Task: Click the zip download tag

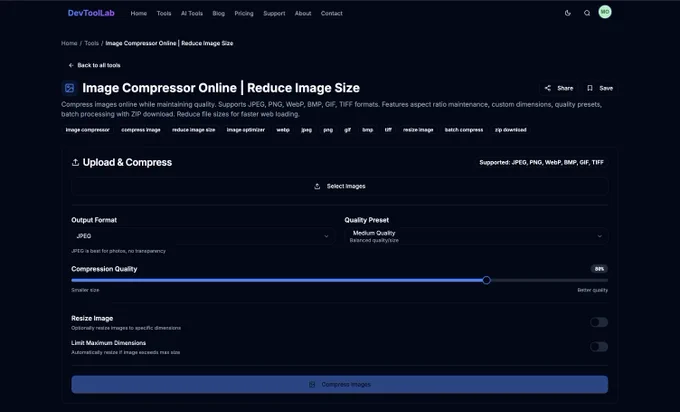Action: click(510, 130)
